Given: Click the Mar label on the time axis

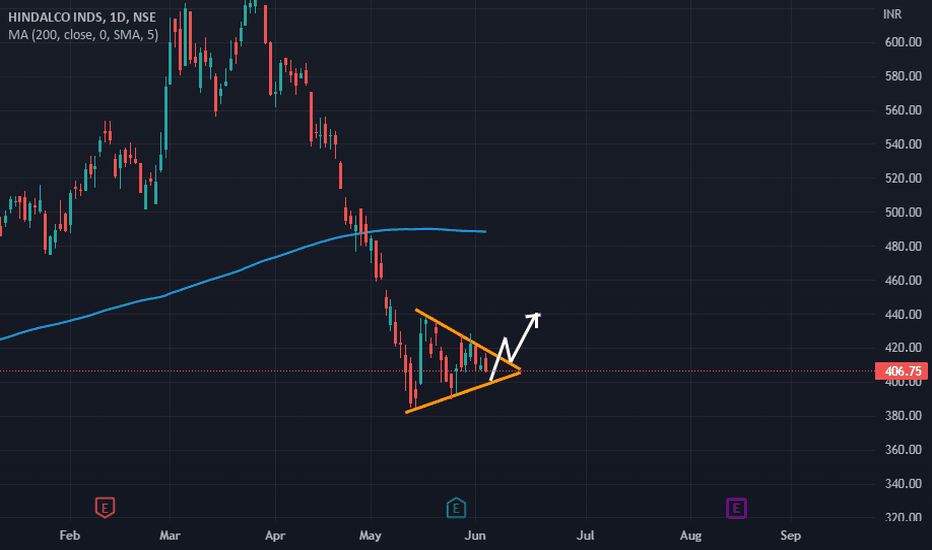Looking at the screenshot, I should click(170, 536).
